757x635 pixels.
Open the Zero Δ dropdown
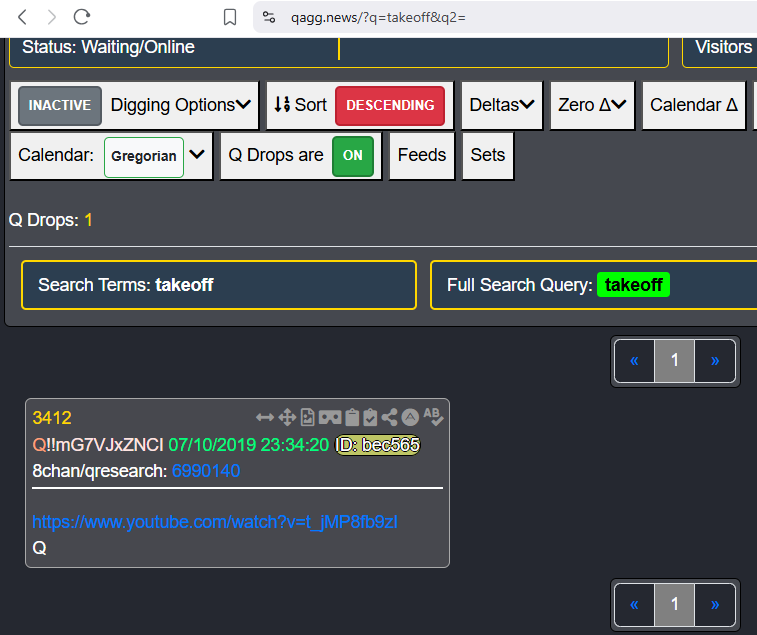592,105
